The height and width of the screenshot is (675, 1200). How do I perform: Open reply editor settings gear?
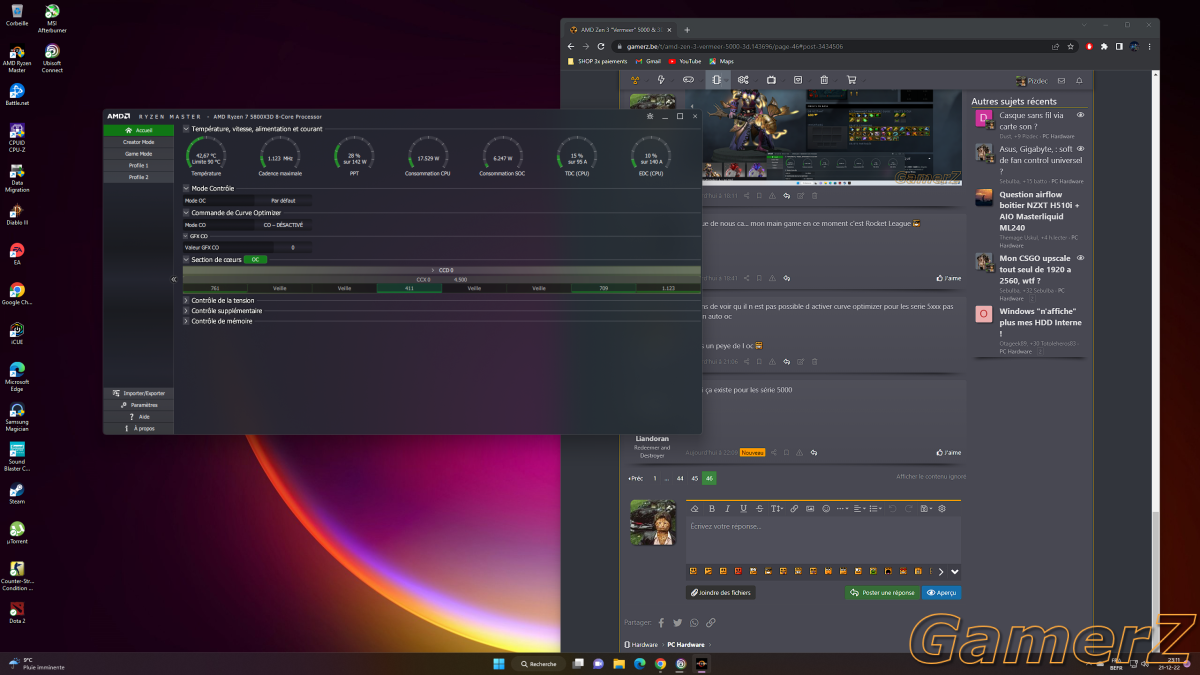(x=942, y=509)
